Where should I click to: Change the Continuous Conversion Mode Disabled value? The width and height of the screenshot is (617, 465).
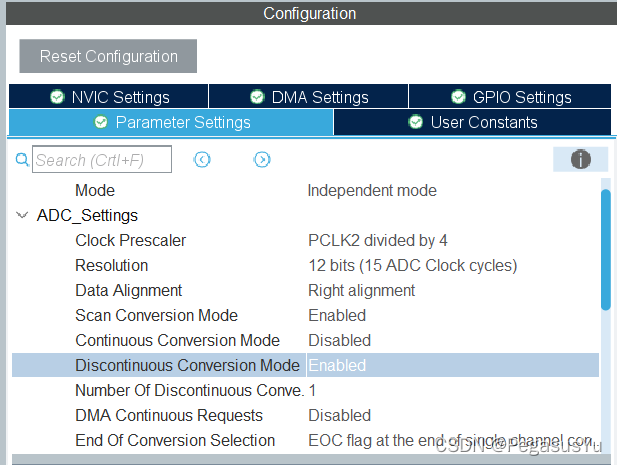pyautogui.click(x=339, y=340)
